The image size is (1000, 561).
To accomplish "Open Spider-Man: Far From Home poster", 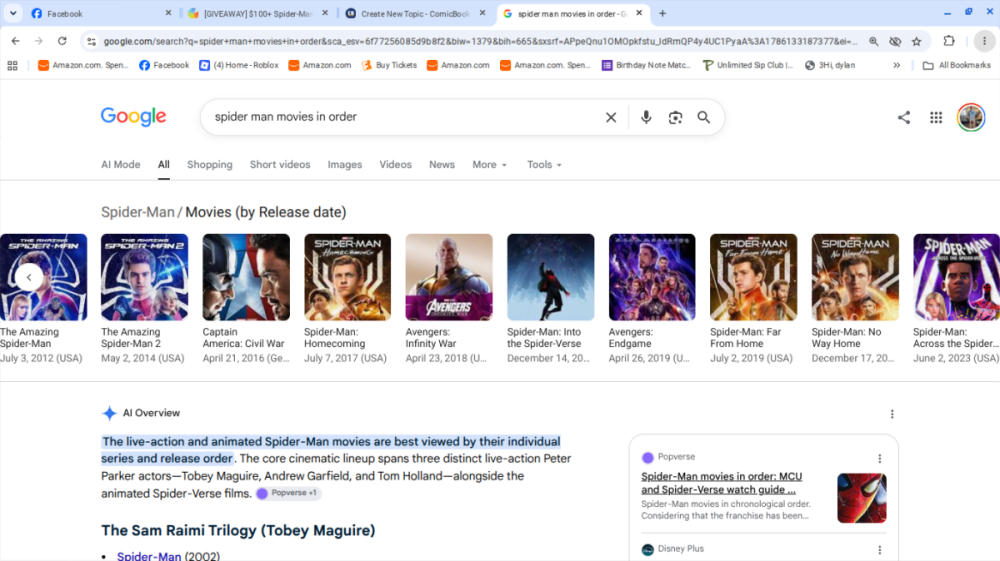I will click(x=753, y=277).
